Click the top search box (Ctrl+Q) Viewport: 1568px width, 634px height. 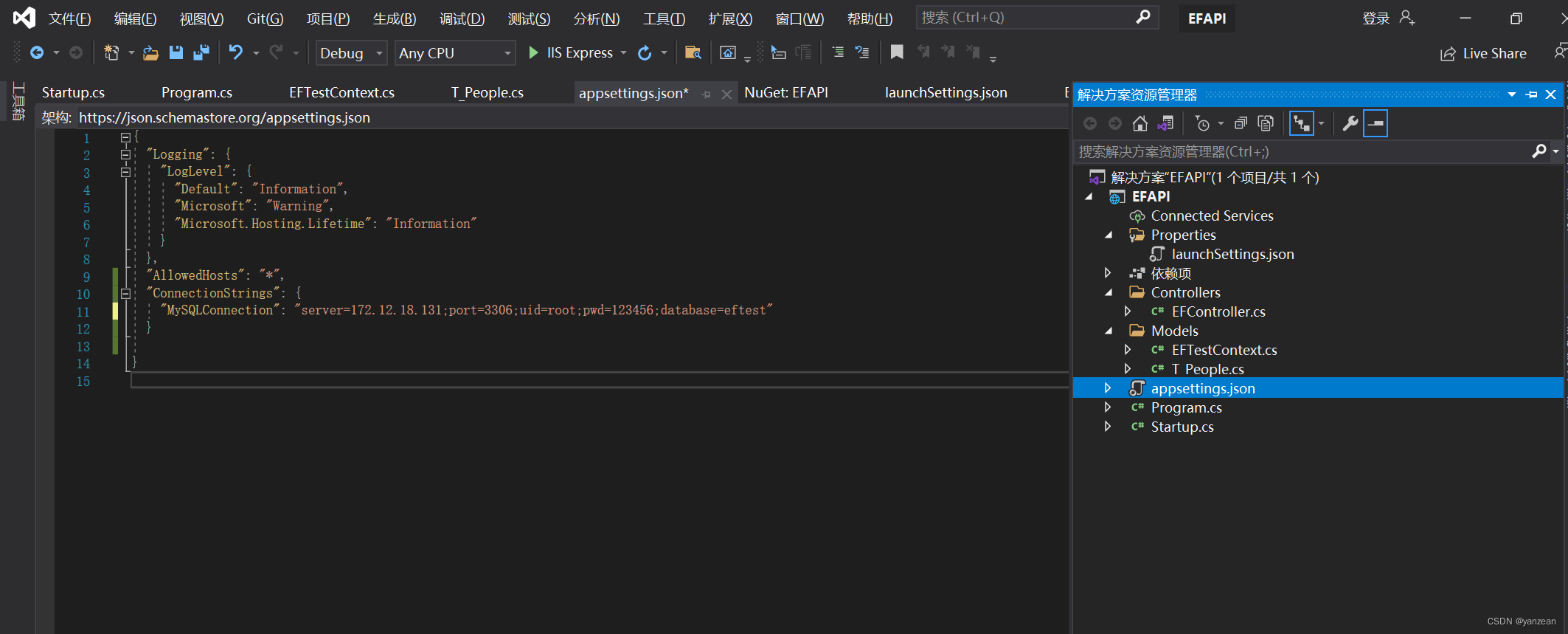coord(1036,17)
